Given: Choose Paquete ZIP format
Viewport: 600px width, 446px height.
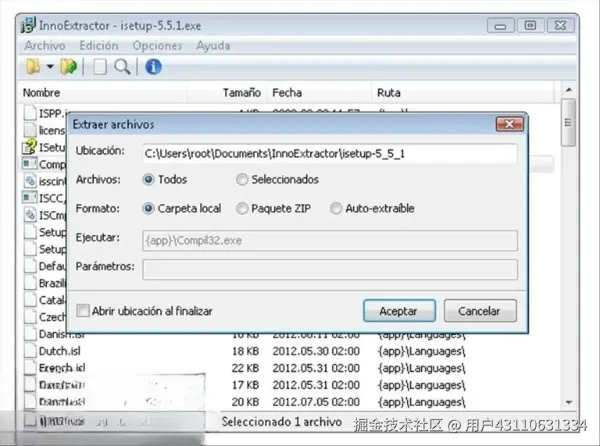Looking at the screenshot, I should click(242, 208).
